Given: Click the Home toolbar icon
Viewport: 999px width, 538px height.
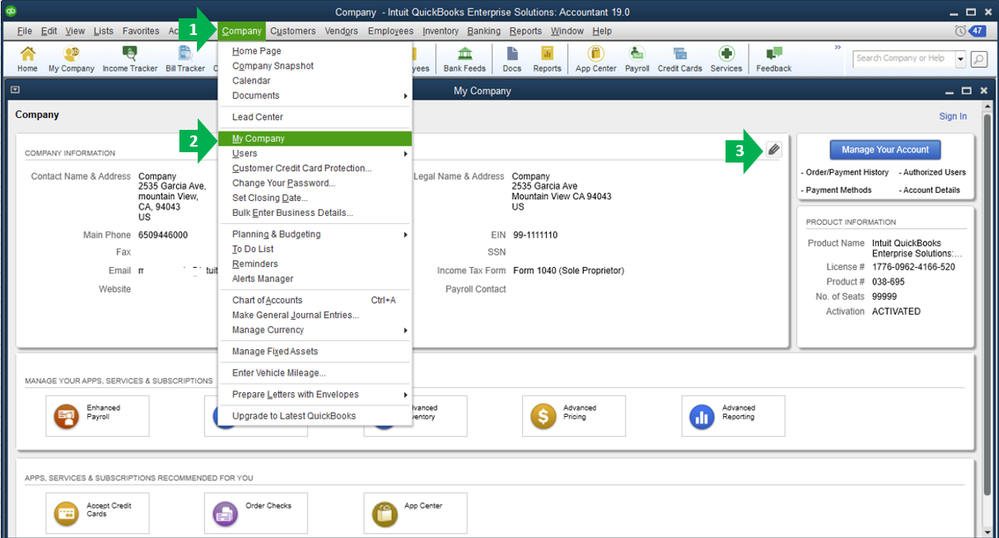Looking at the screenshot, I should pyautogui.click(x=27, y=59).
